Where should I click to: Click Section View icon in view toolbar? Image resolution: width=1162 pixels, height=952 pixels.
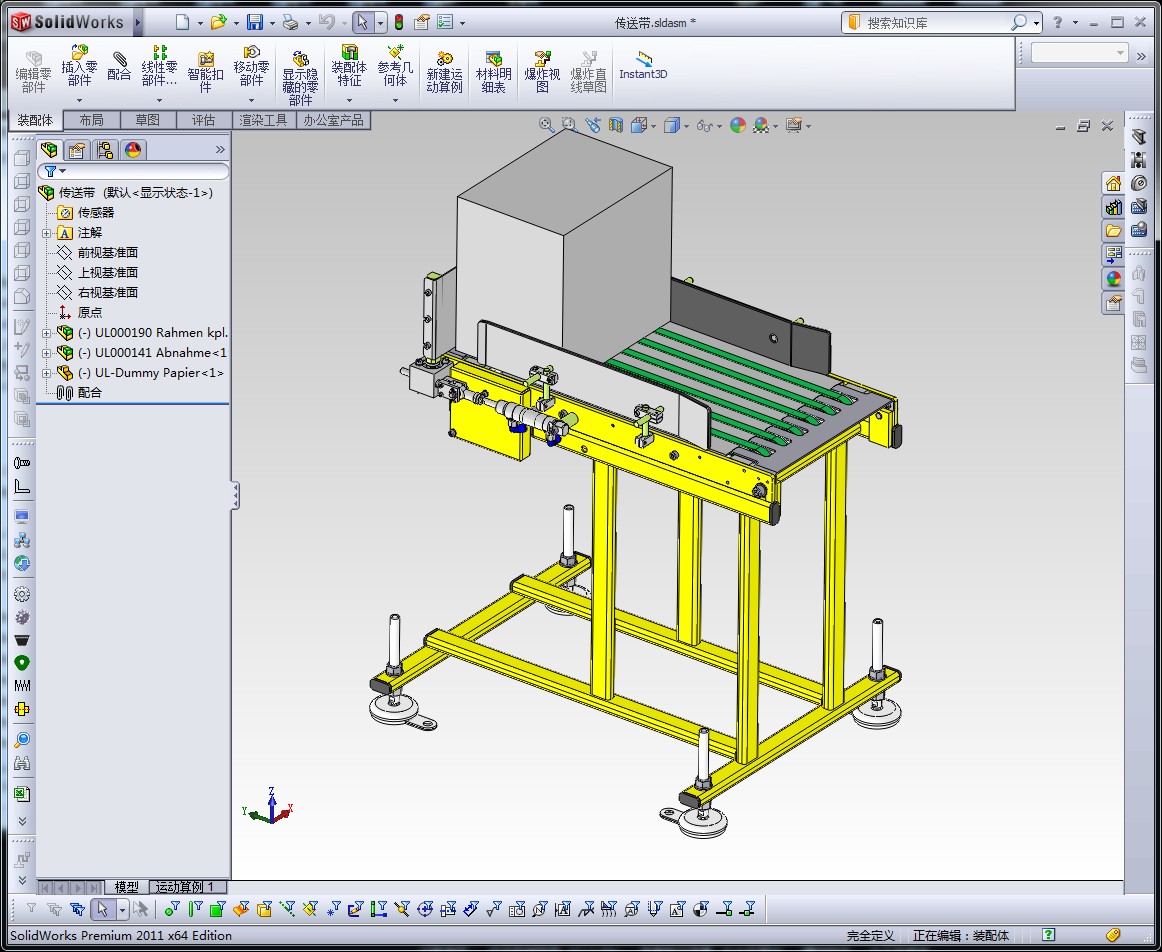pos(616,125)
